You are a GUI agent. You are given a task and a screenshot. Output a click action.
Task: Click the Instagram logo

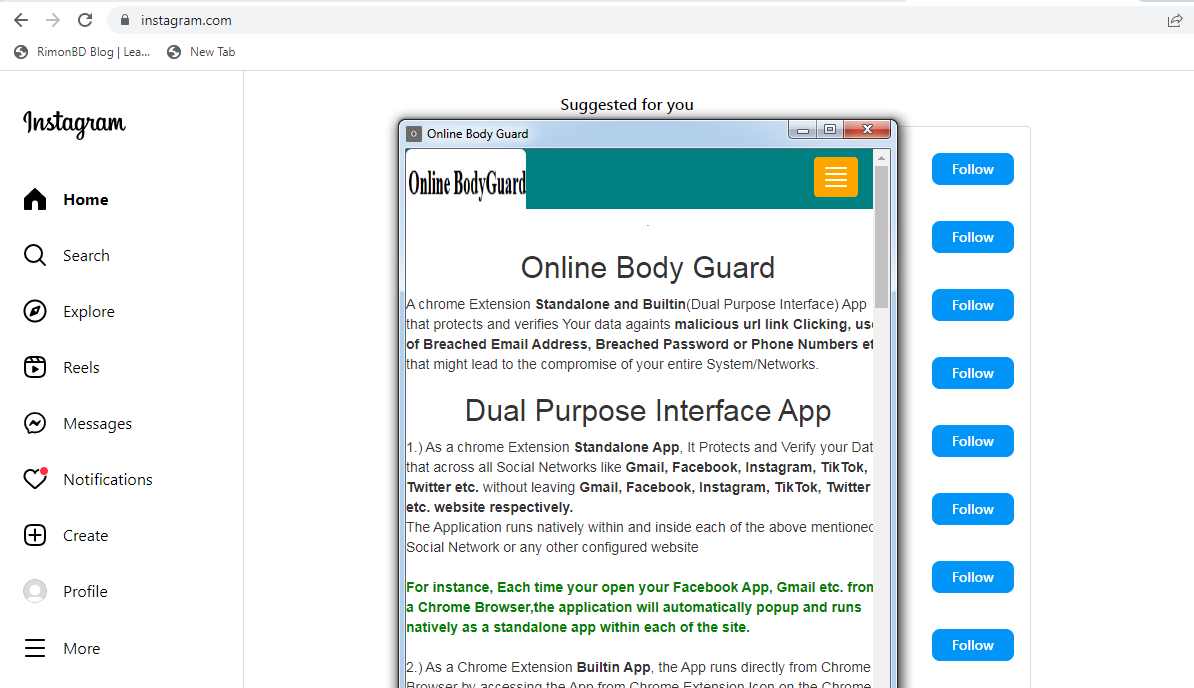(x=74, y=123)
